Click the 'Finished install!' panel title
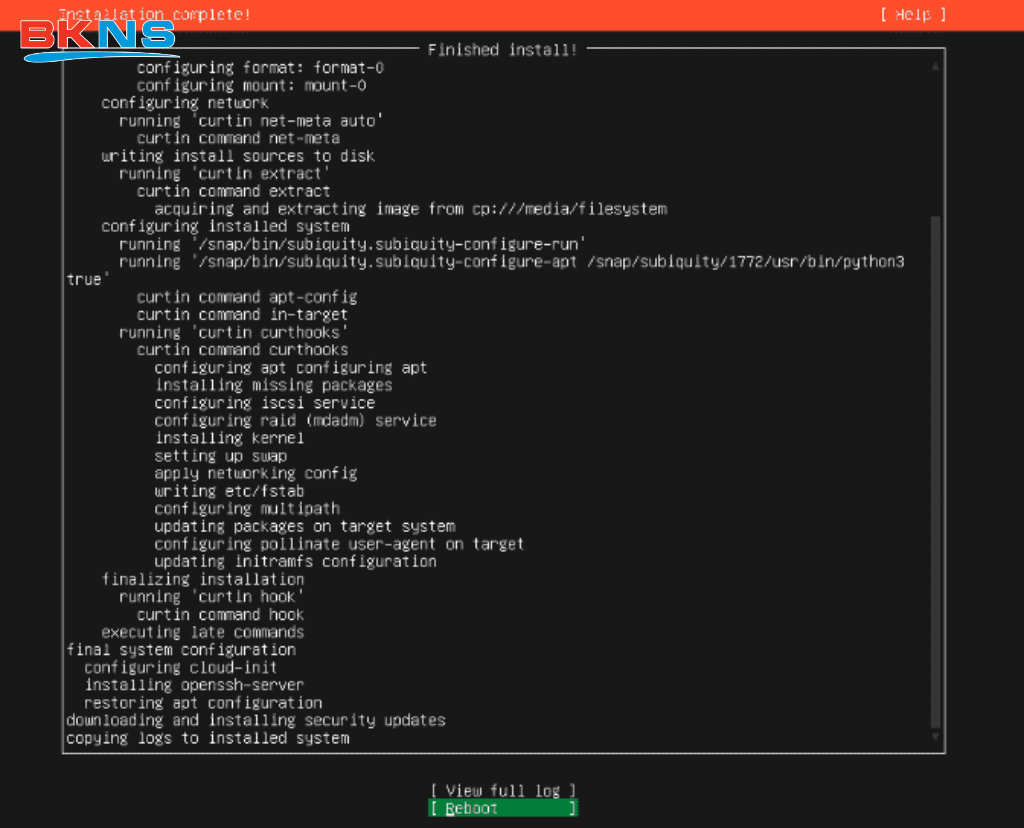The width and height of the screenshot is (1024, 828). pyautogui.click(x=502, y=49)
